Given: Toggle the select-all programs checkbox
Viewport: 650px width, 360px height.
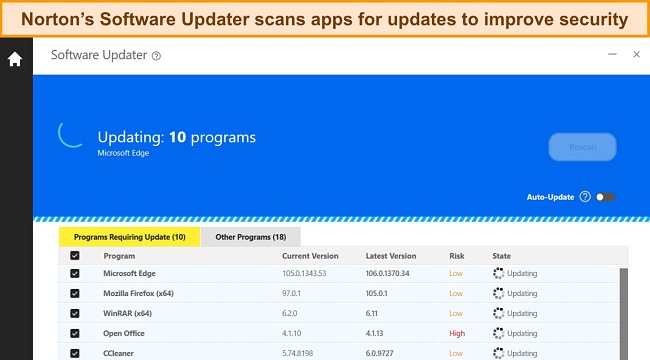Looking at the screenshot, I should (x=75, y=255).
